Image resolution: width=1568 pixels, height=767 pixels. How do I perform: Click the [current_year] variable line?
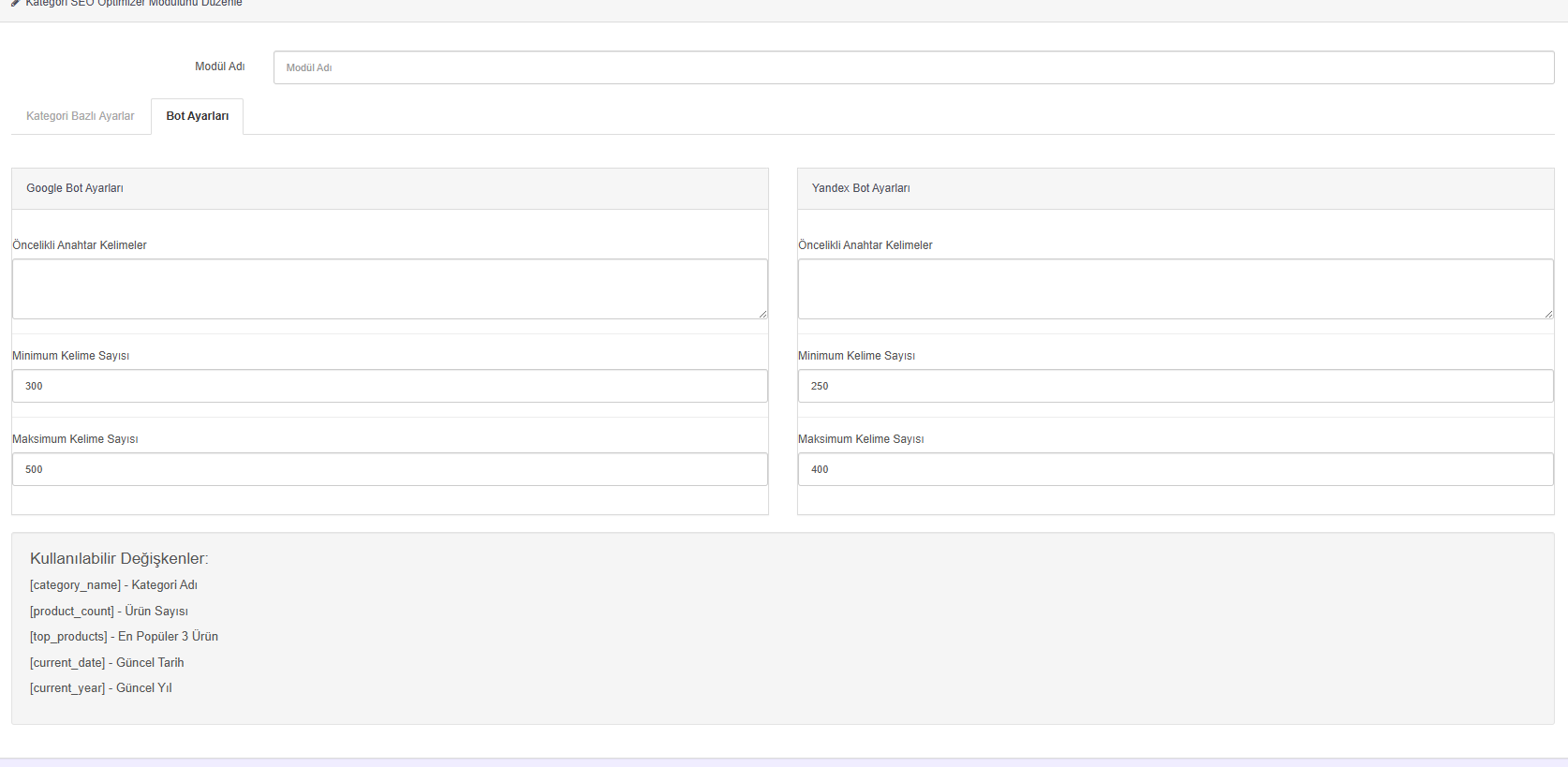pyautogui.click(x=101, y=688)
